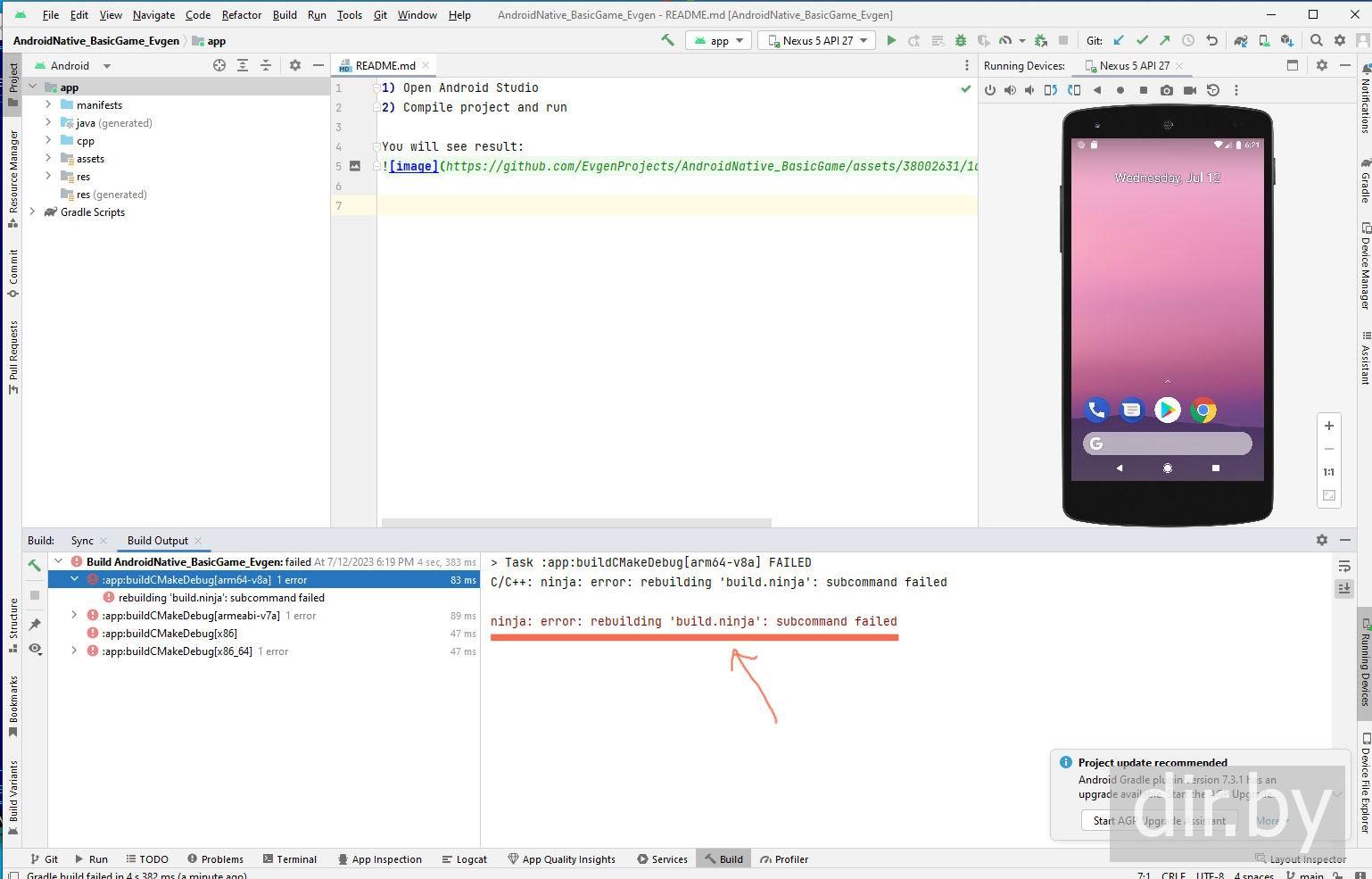Toggle pin tab in the Build panel

coord(35,624)
